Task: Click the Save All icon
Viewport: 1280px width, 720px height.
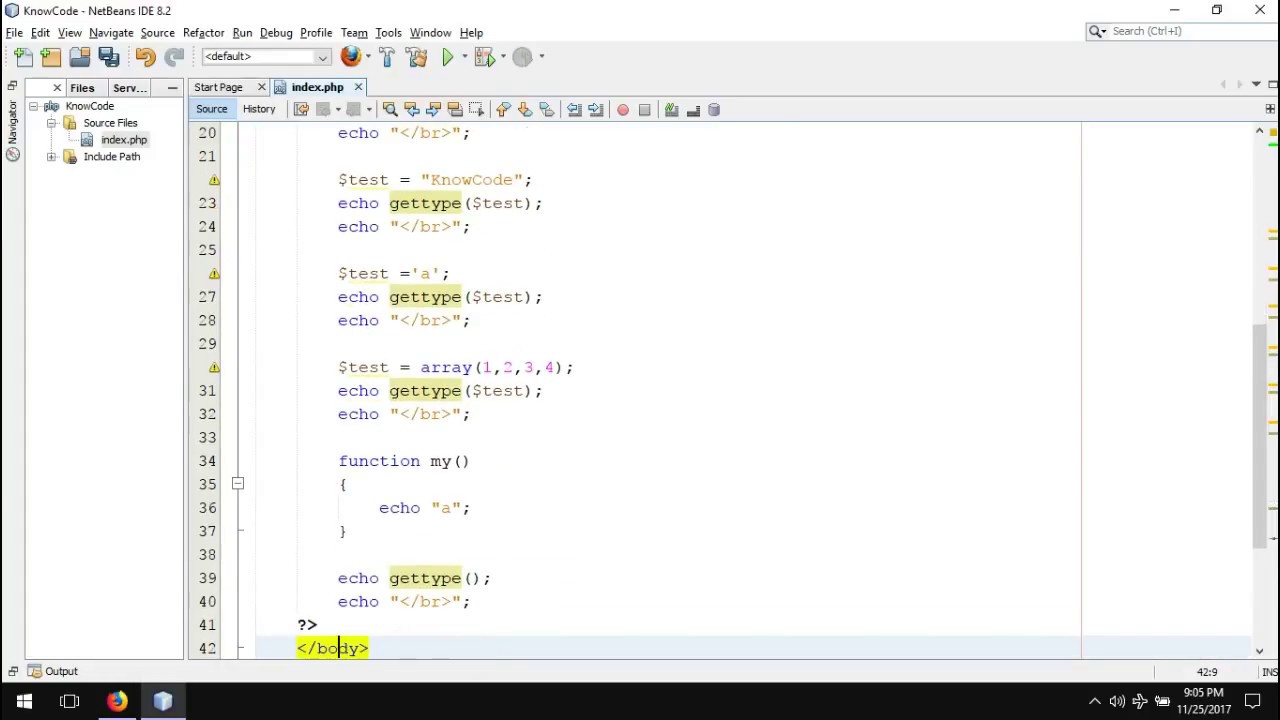Action: tap(109, 57)
